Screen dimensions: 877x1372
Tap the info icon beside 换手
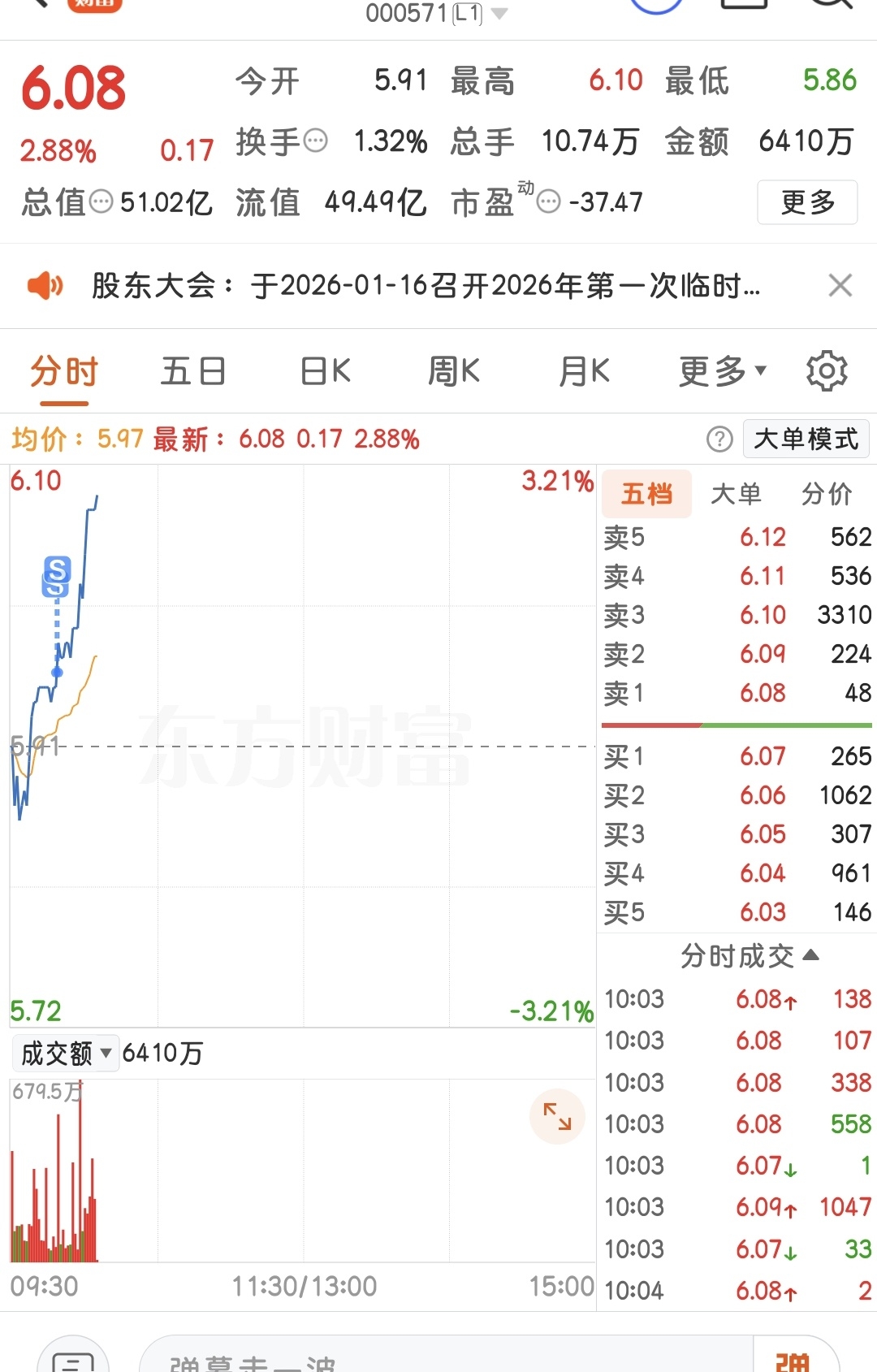tap(315, 141)
